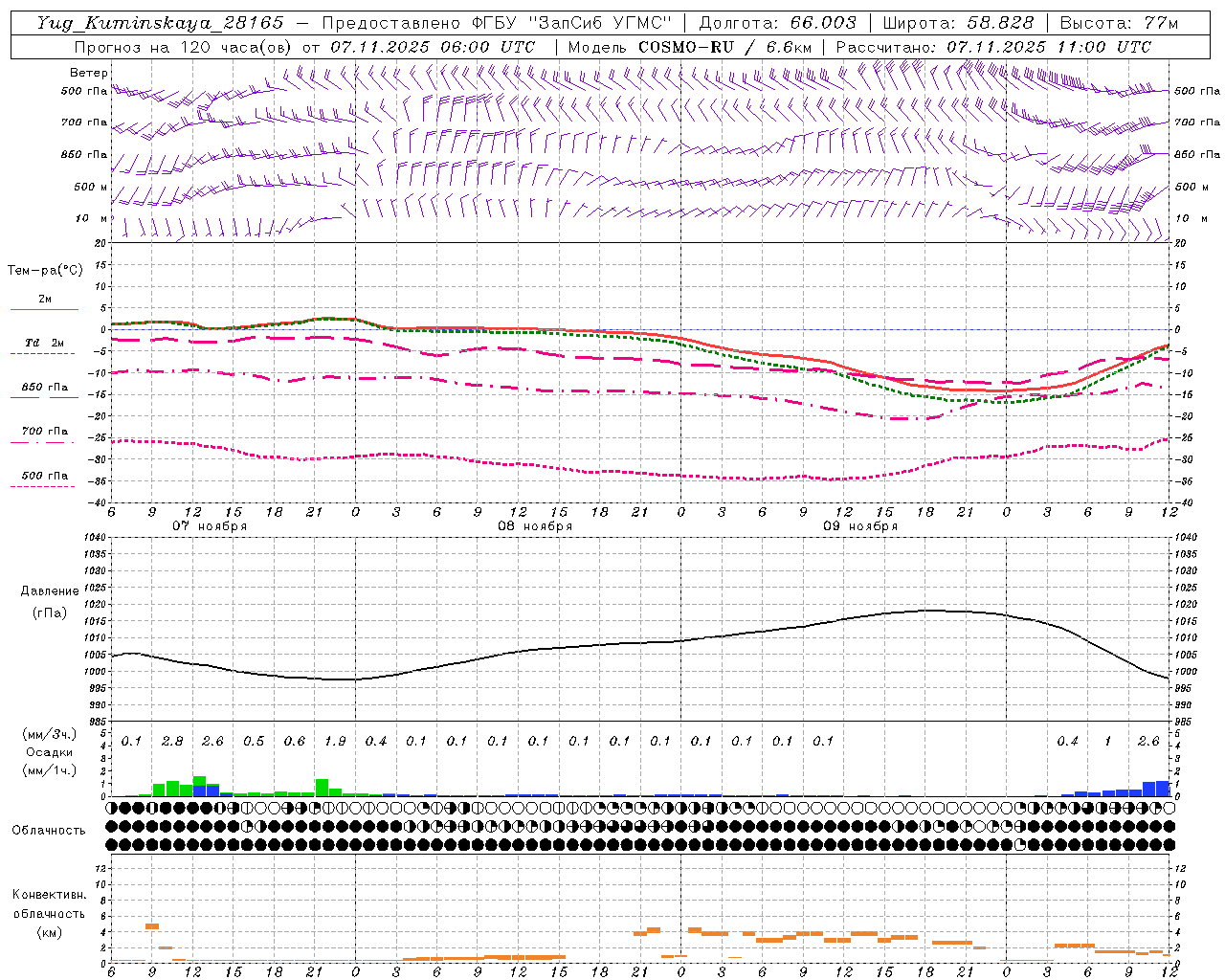The width and height of the screenshot is (1225, 980).
Task: Click the precipitation value '2.8'
Action: pos(172,741)
